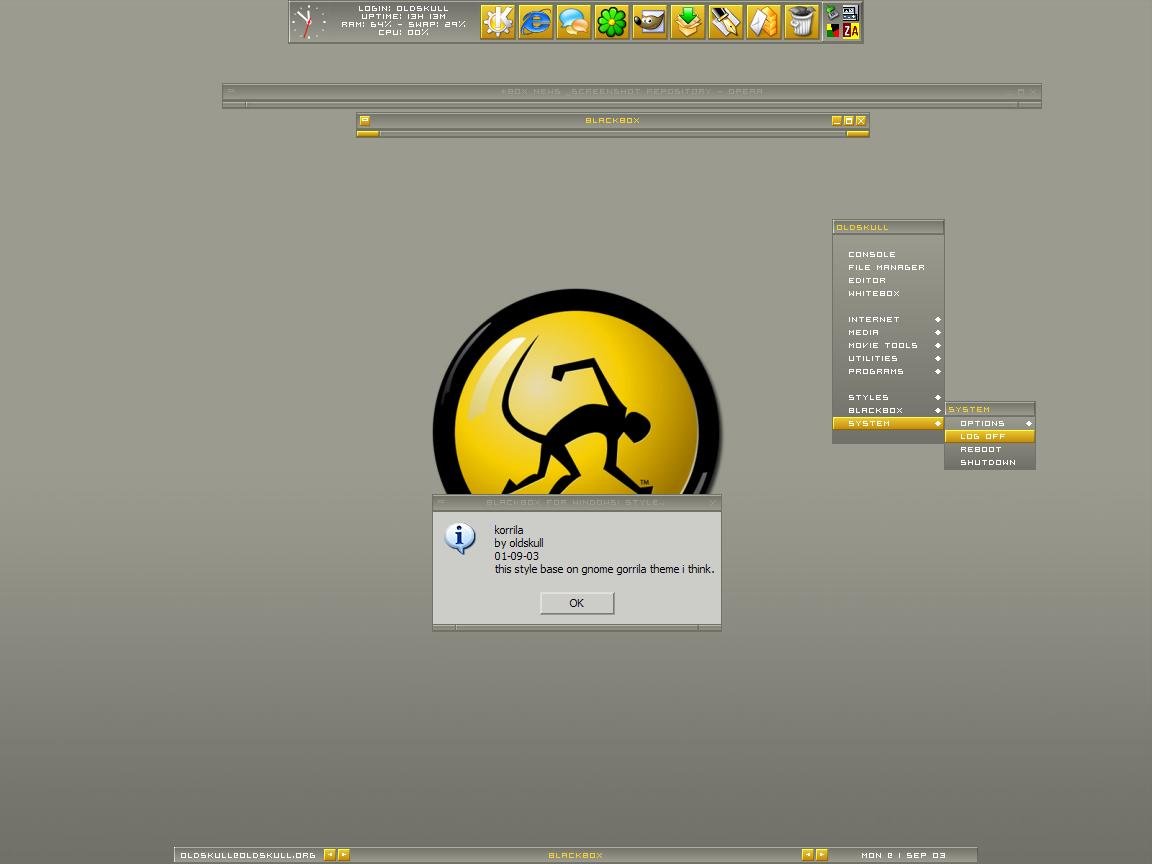Screen dimensions: 1152x864
Task: Click the "korrila" text in the dialog
Action: (x=508, y=530)
